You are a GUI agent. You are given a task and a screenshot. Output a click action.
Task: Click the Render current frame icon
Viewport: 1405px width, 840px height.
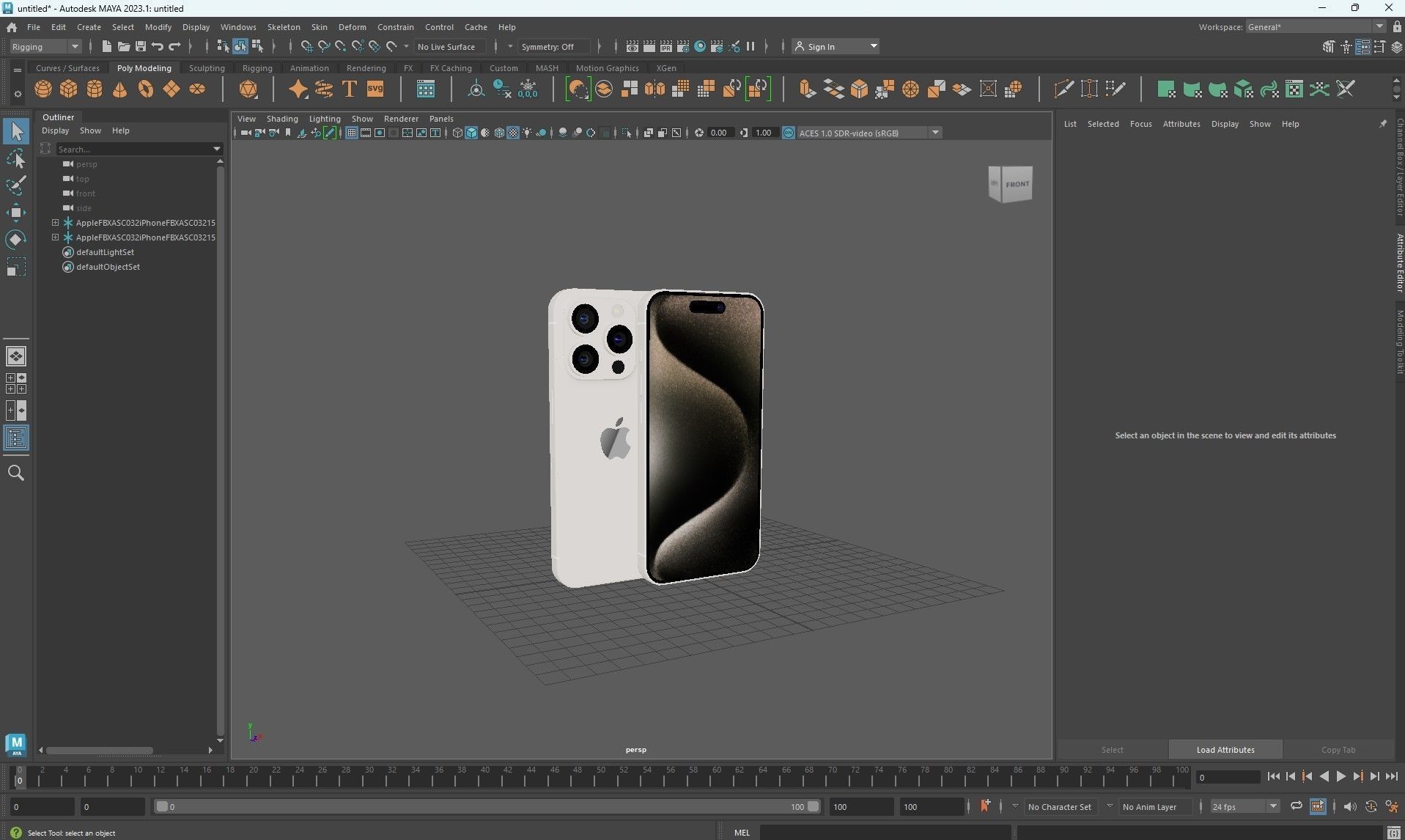point(649,46)
